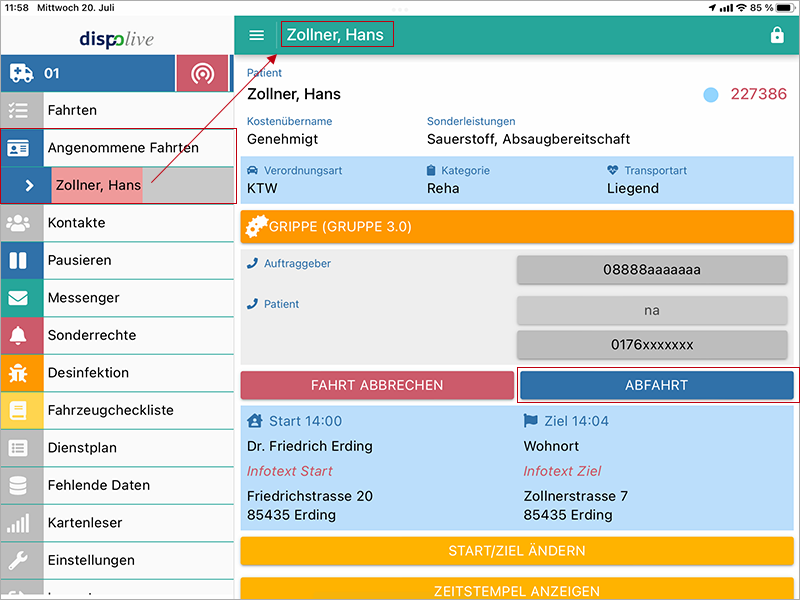Open the orange GRIPPE (GRUPPE 3.0) banner
The width and height of the screenshot is (800, 600).
click(517, 227)
